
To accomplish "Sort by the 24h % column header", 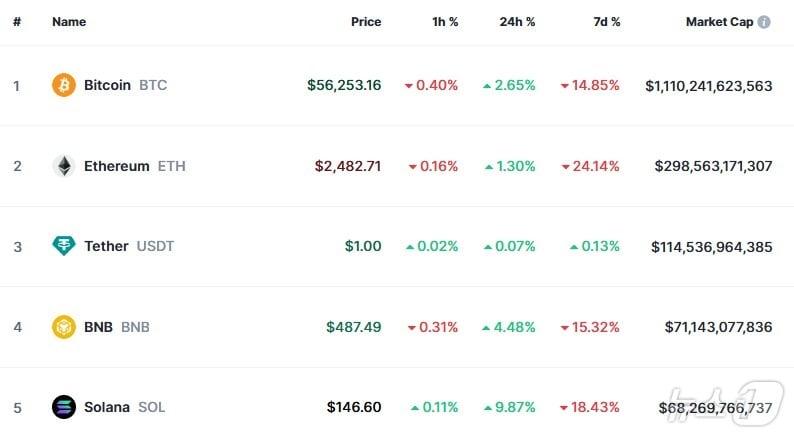I will pyautogui.click(x=517, y=21).
